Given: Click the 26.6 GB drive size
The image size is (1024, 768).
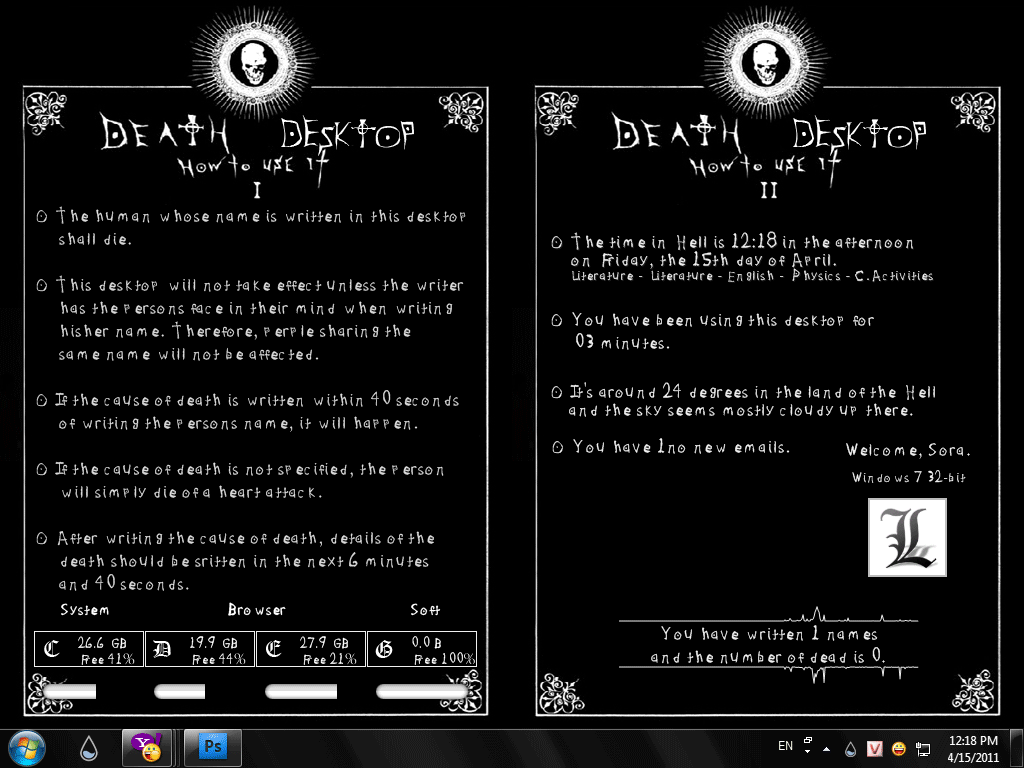Looking at the screenshot, I should [x=102, y=643].
